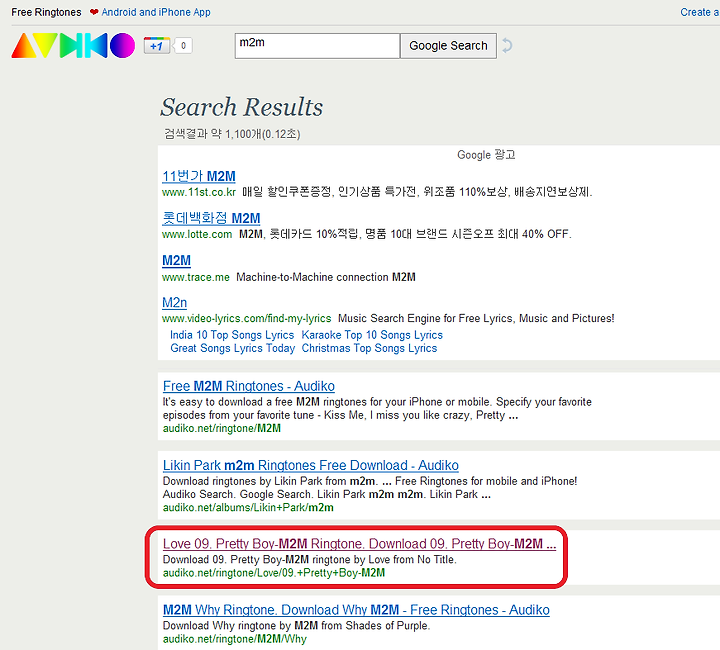The image size is (720, 650).
Task: Open the M2M trace.me ad link
Action: click(x=176, y=260)
